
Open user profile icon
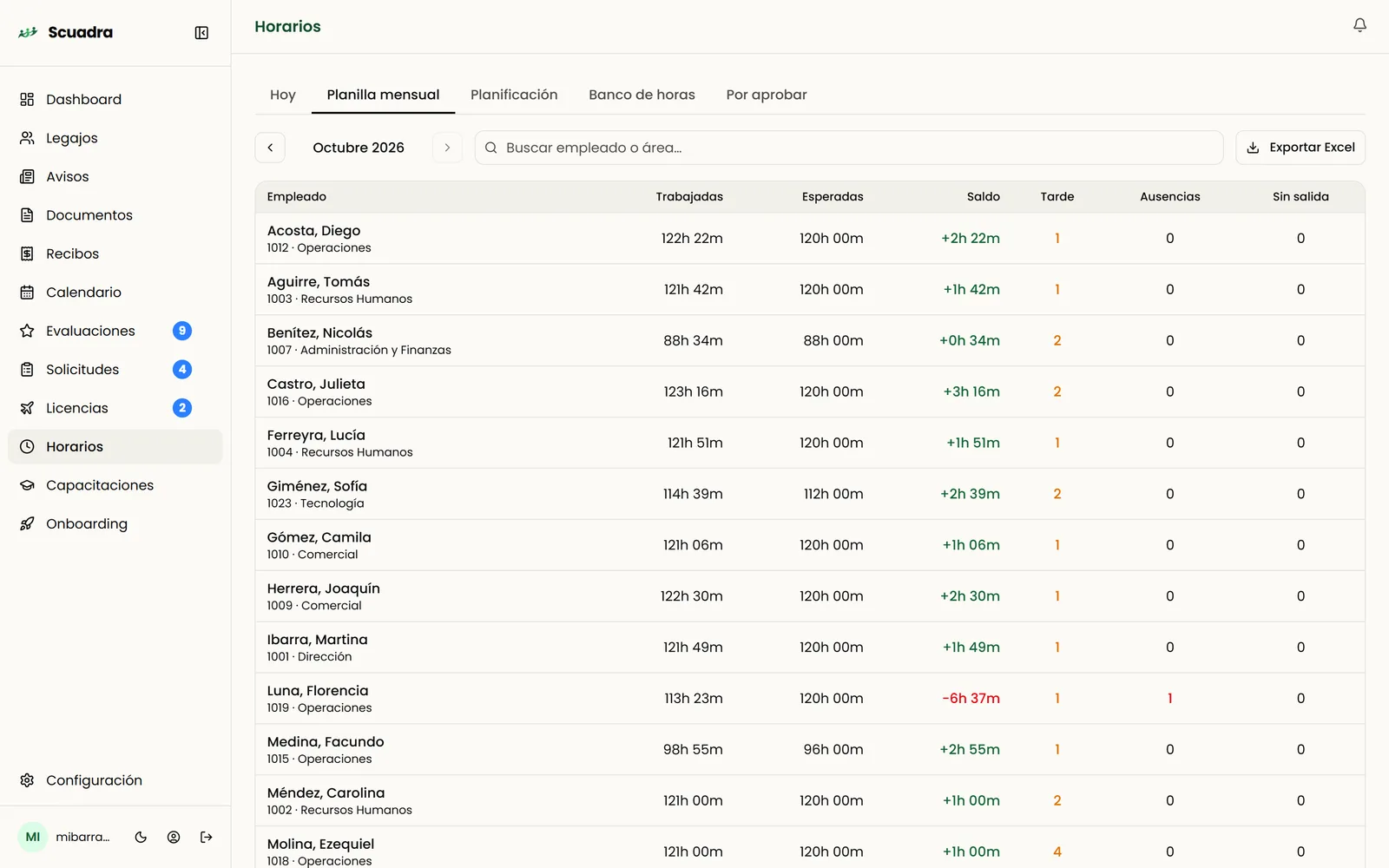174,838
